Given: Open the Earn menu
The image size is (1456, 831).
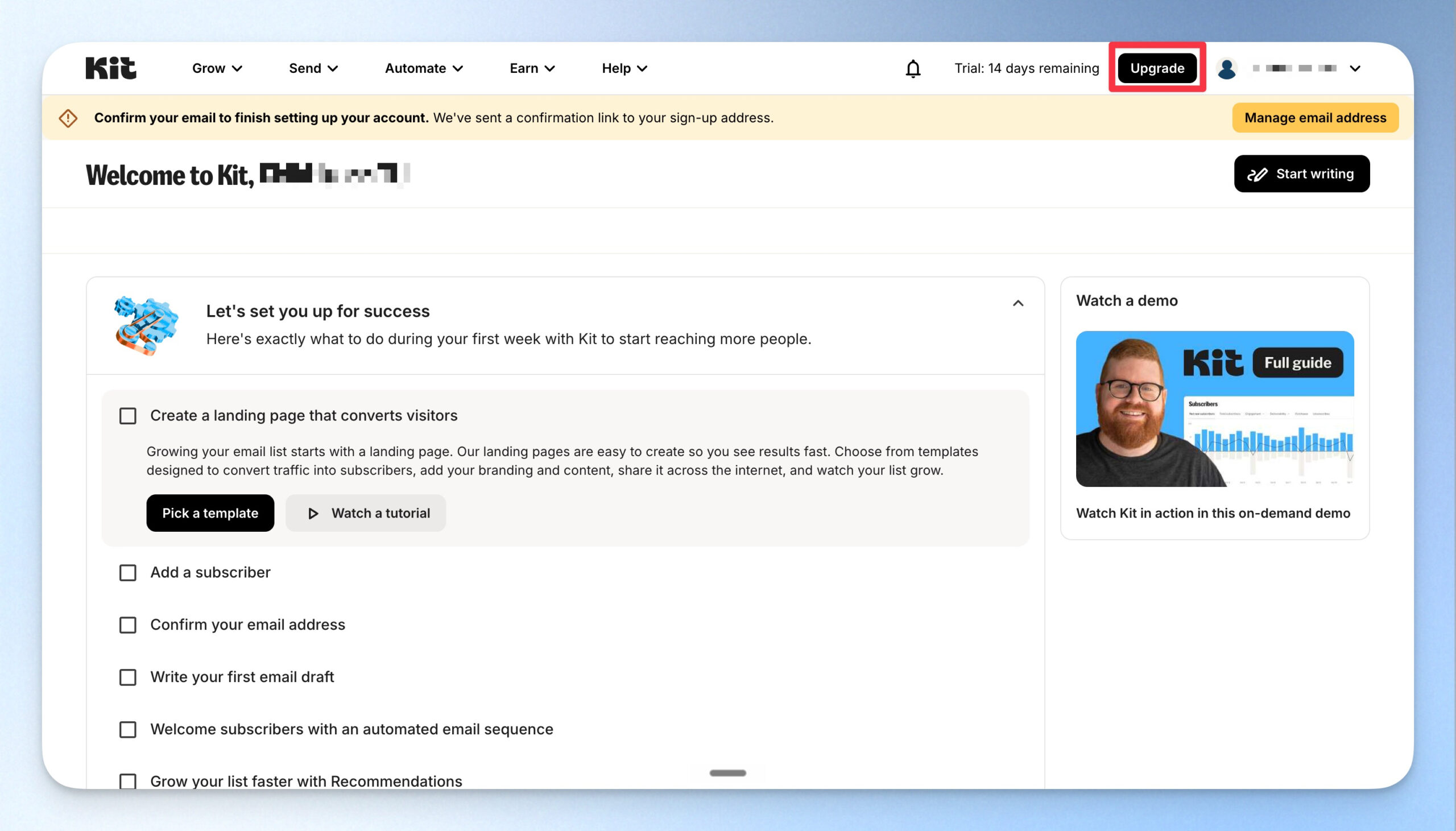Looking at the screenshot, I should pos(532,68).
